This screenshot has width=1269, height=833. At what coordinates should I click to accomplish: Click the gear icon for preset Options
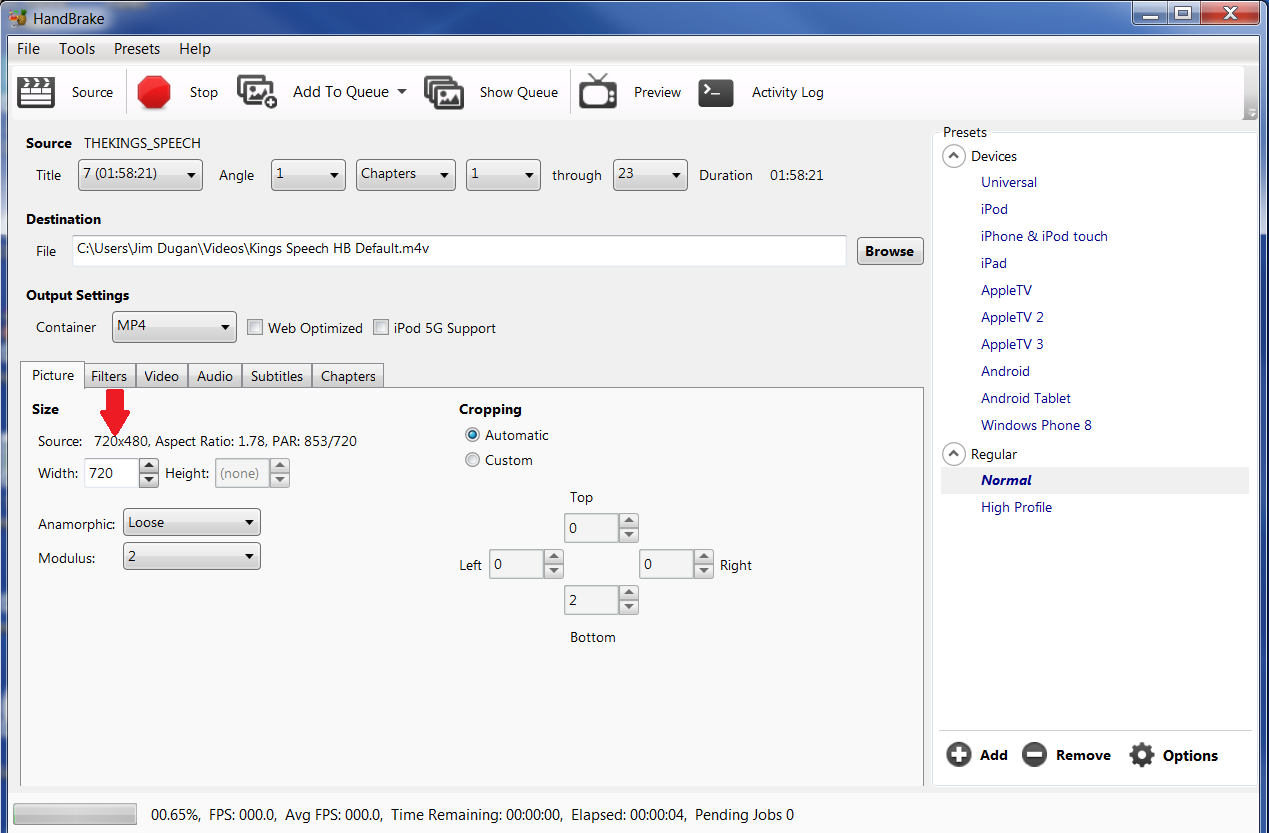1142,755
